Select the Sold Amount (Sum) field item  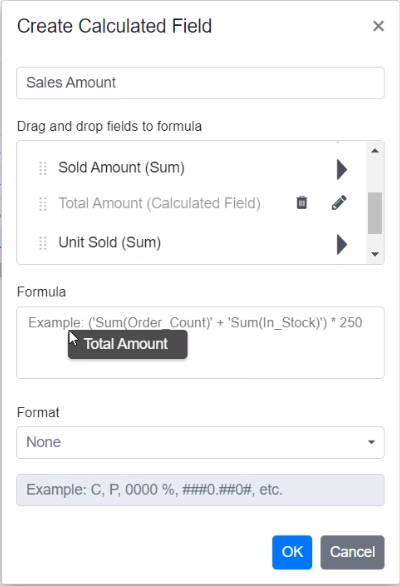tap(121, 167)
